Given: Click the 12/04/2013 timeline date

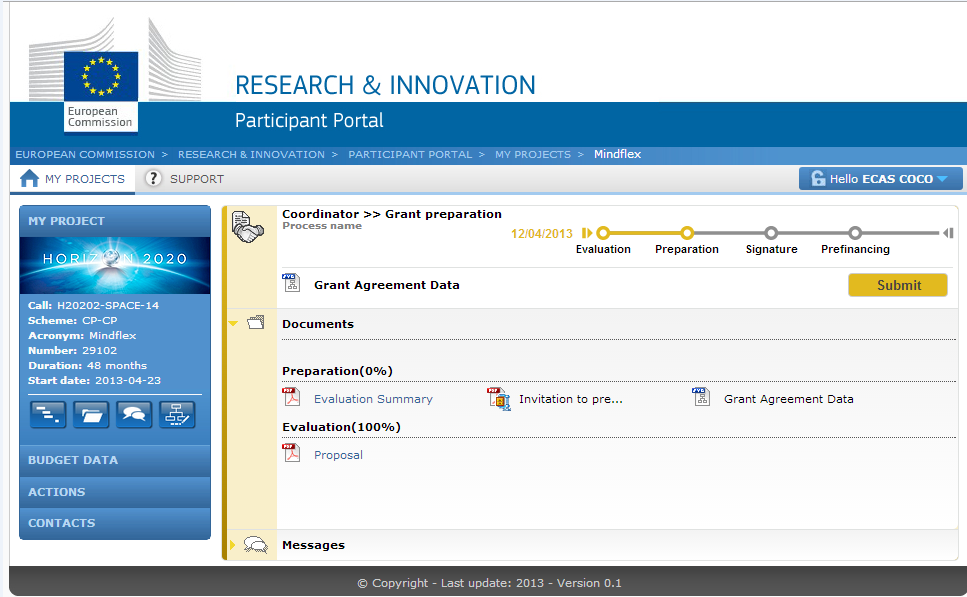Looking at the screenshot, I should [541, 234].
